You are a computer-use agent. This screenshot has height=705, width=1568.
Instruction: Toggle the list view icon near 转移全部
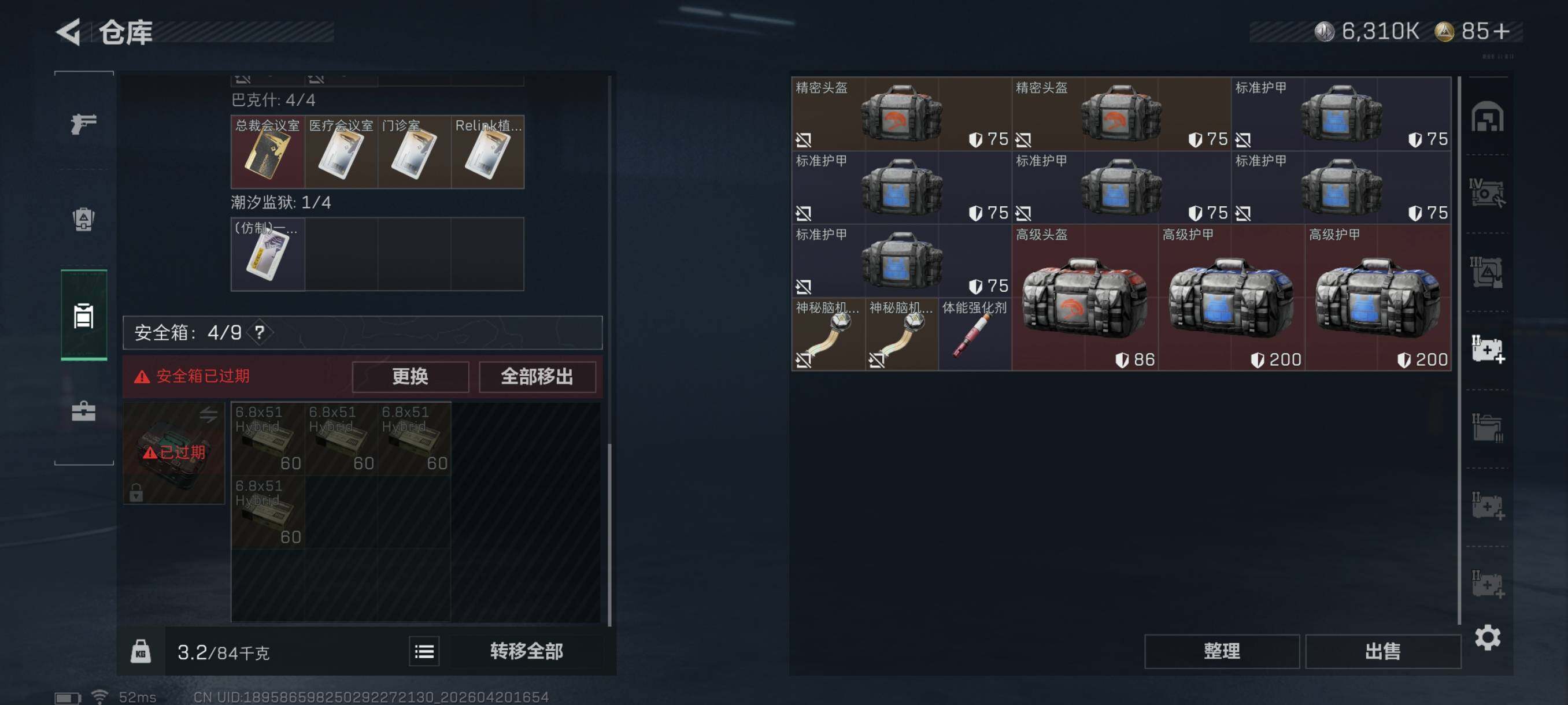(424, 652)
